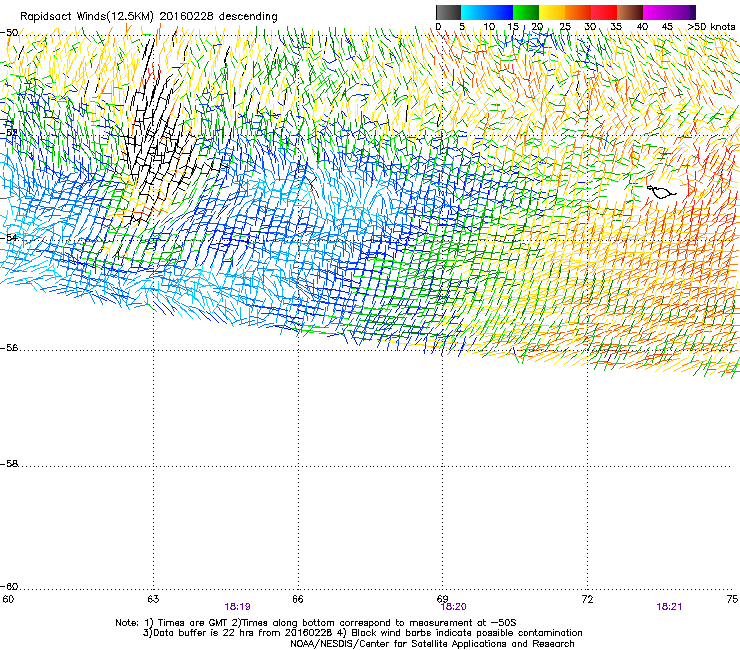Click the longitude label '63'
This screenshot has width=740, height=650.
(x=153, y=599)
